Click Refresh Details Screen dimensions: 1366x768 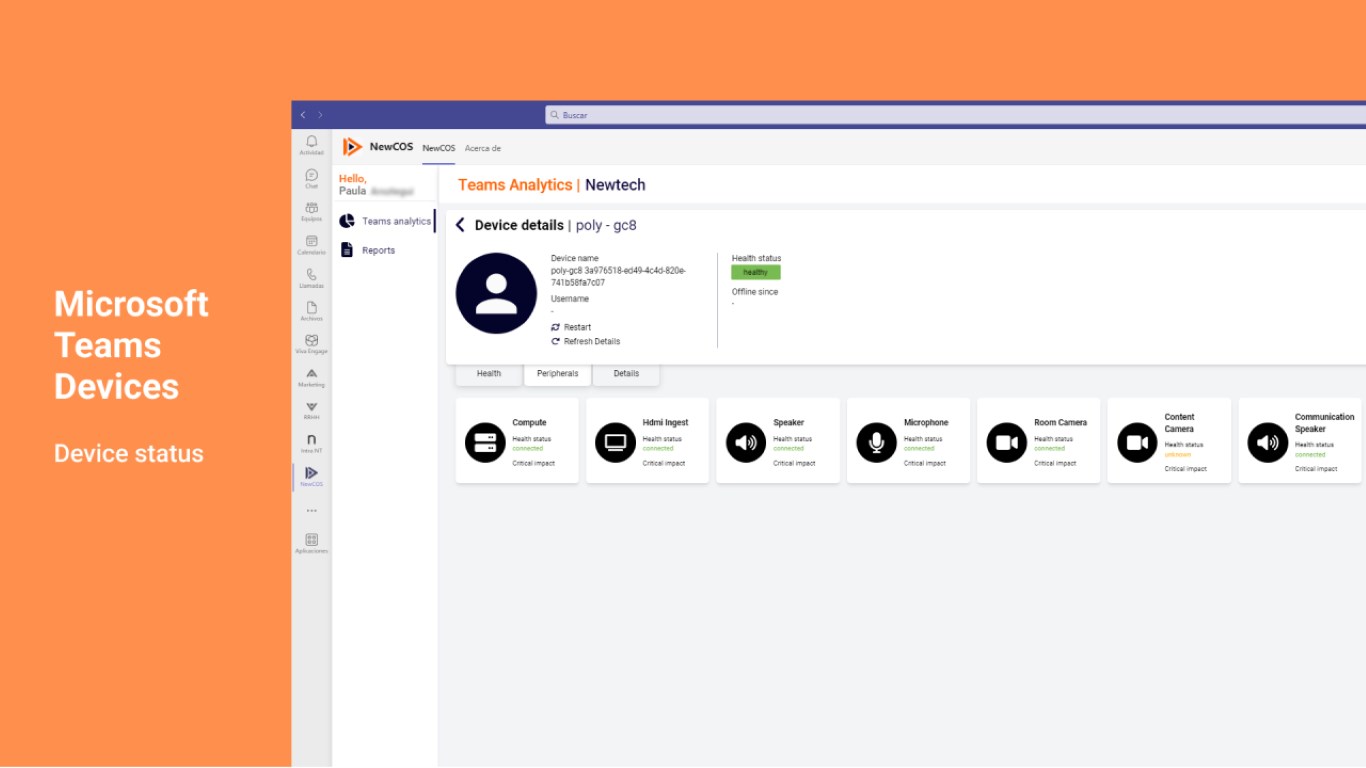click(x=585, y=341)
